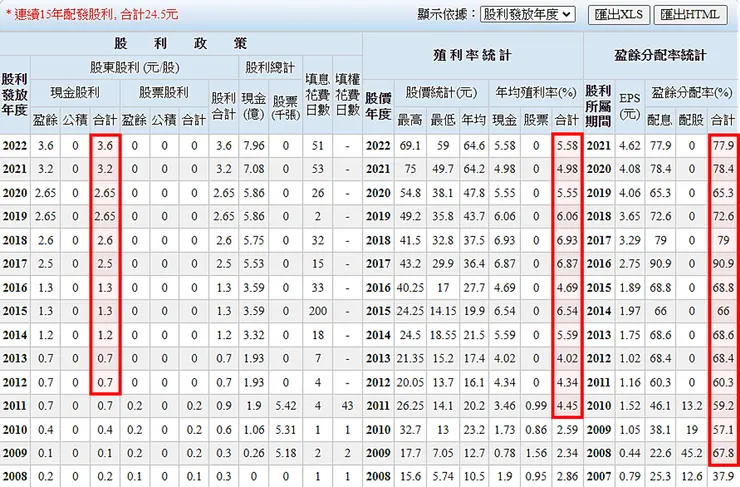Click the 股價年度 column header
740x487 pixels.
pyautogui.click(x=378, y=106)
